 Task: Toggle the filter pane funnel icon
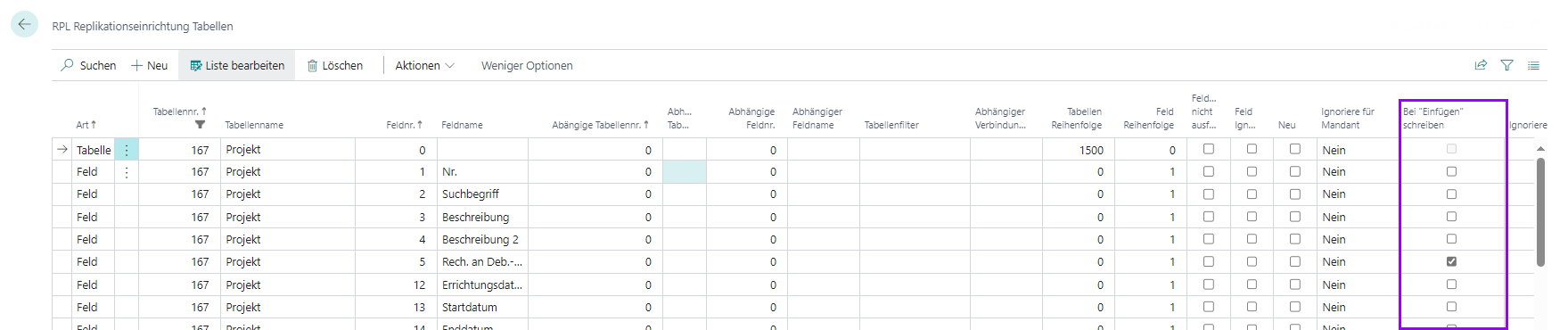pyautogui.click(x=1507, y=65)
